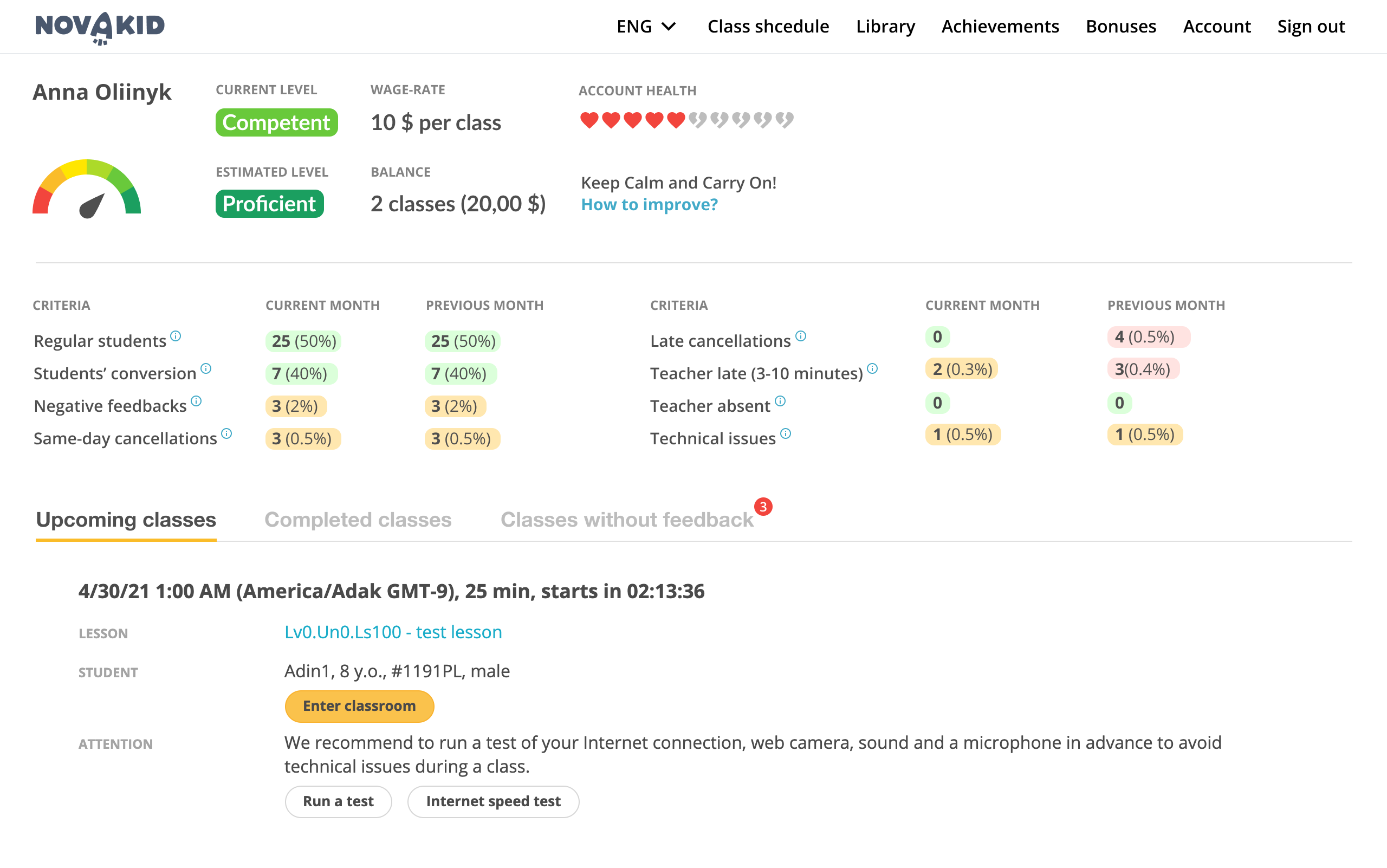Click info icon beside Teacher late criteria
The width and height of the screenshot is (1387, 868).
click(872, 368)
